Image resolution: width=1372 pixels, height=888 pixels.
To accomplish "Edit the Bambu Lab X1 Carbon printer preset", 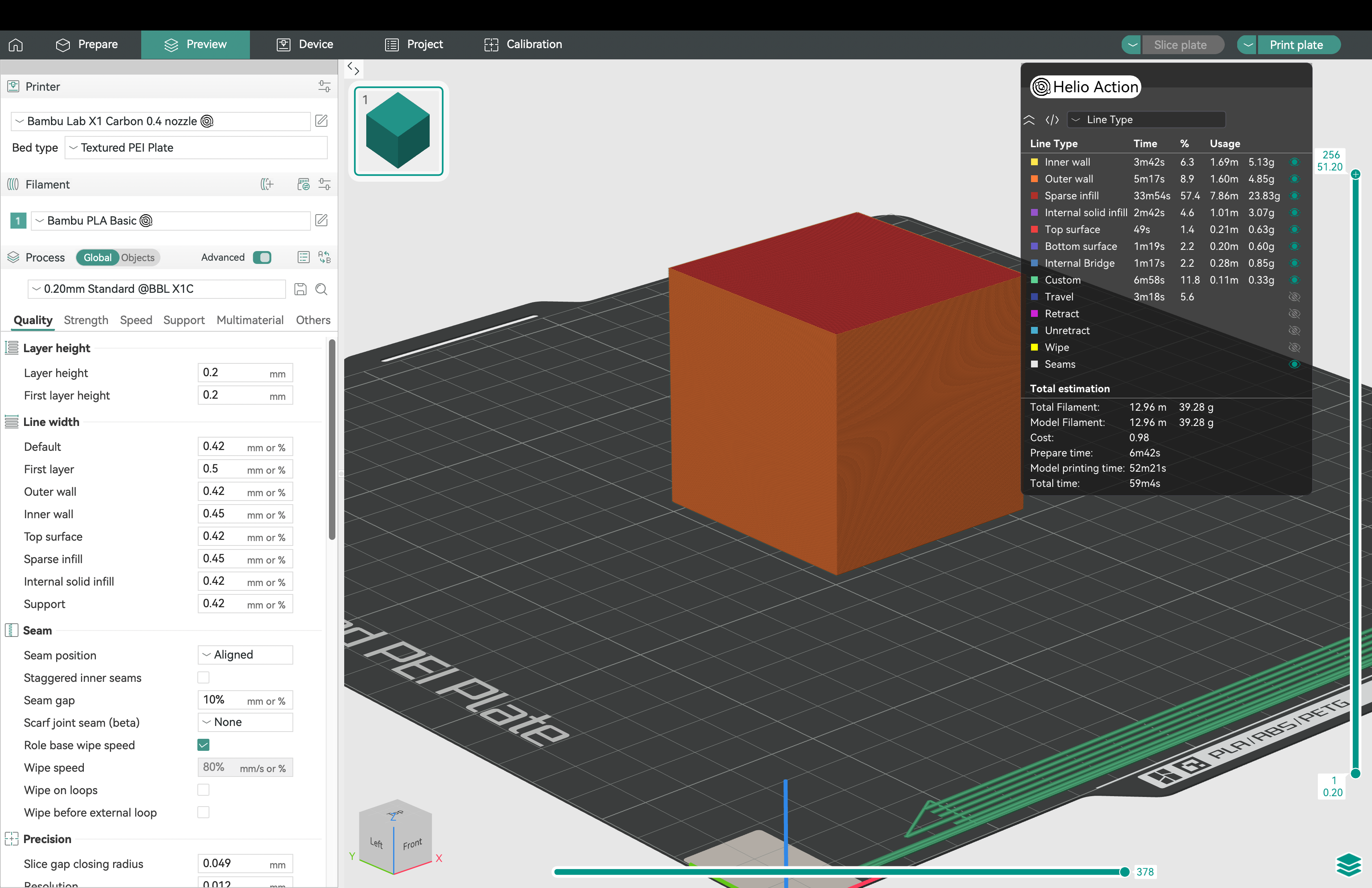I will [x=322, y=121].
